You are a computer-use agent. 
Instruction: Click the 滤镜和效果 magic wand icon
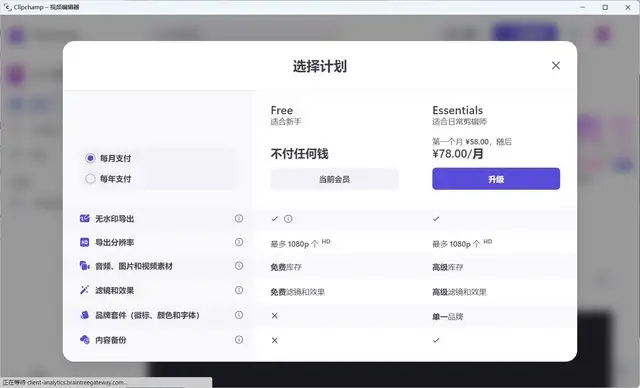coord(84,290)
